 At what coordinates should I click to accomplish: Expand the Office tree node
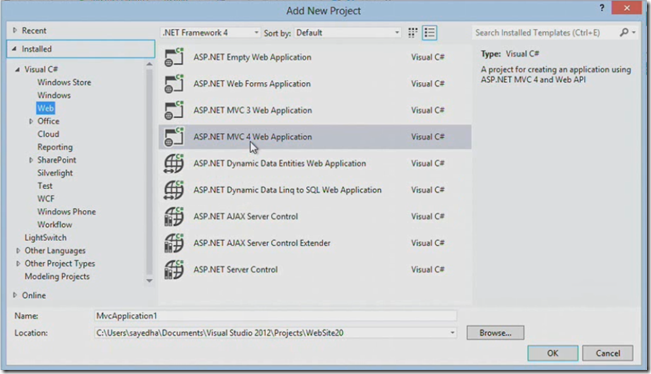pyautogui.click(x=31, y=121)
